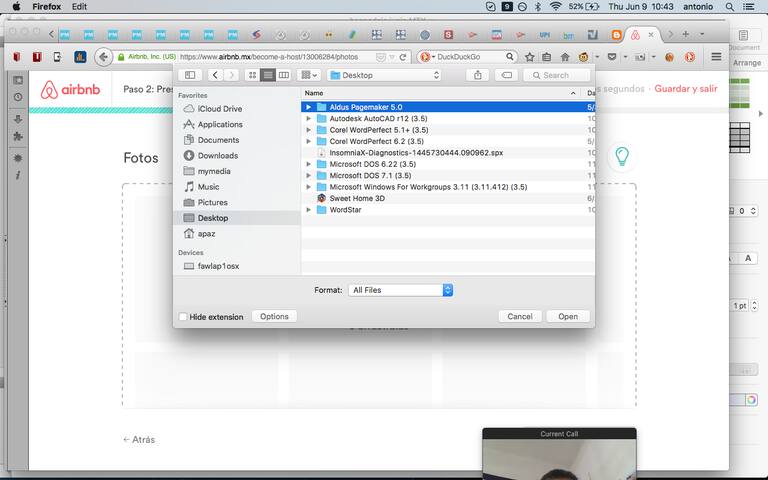Toggle Hide extension checkbox

183,317
